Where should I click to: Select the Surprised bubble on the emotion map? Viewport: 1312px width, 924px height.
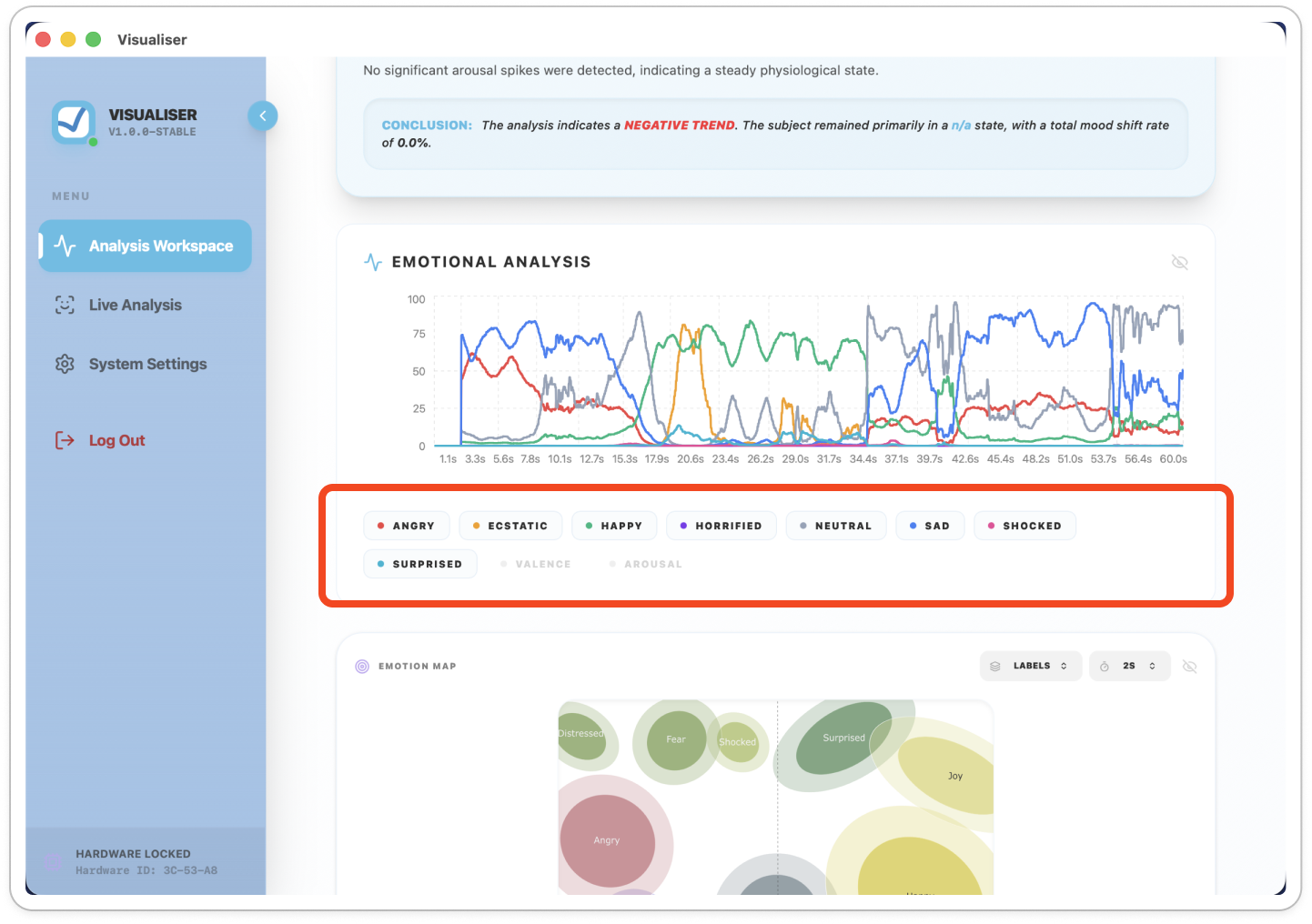click(844, 738)
